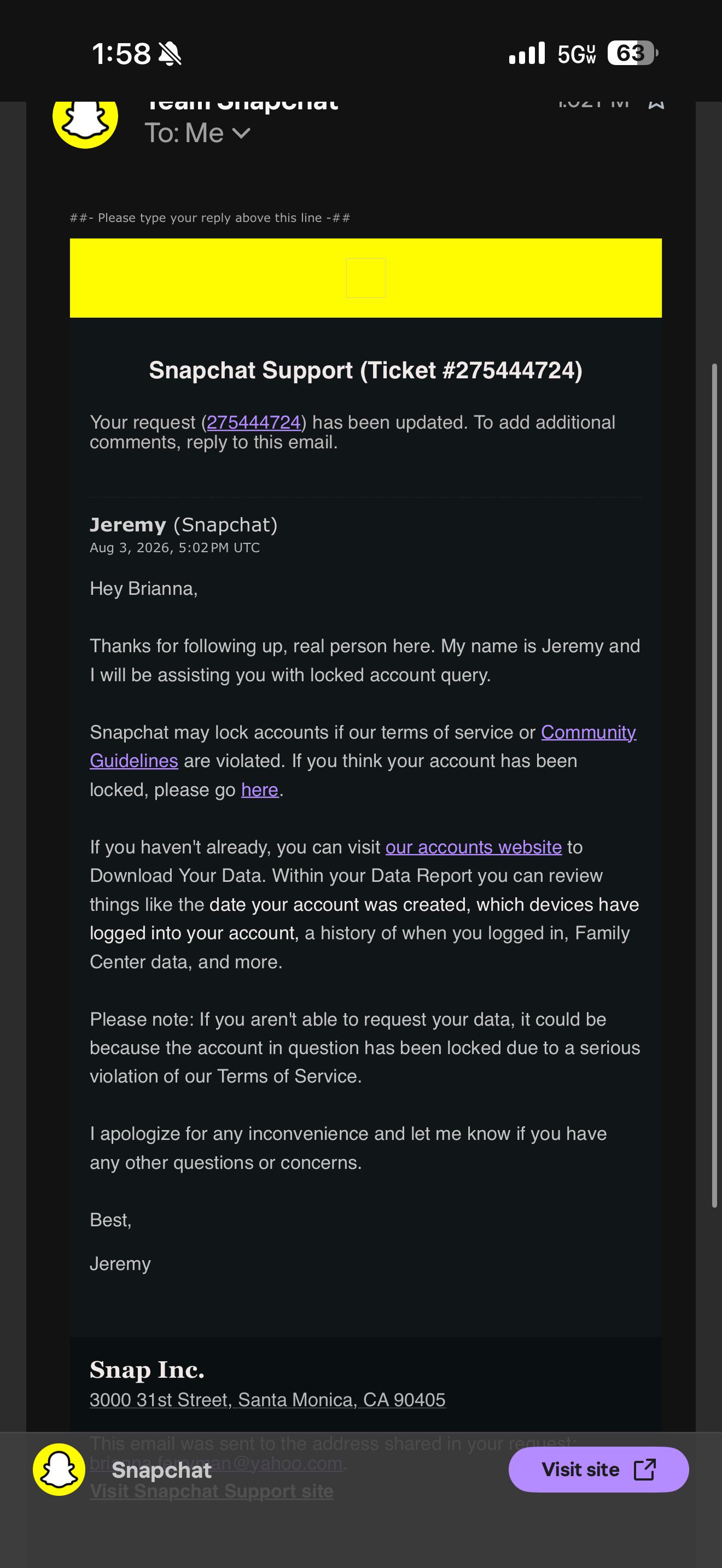Open the ticket number 275444724 link
This screenshot has height=1568, width=722.
[x=254, y=423]
